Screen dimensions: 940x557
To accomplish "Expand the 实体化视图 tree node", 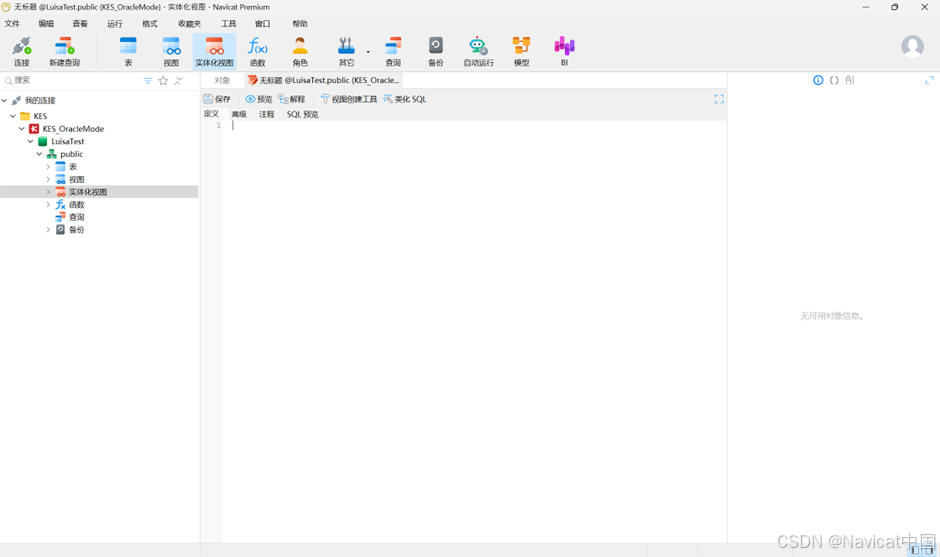I will click(x=49, y=191).
